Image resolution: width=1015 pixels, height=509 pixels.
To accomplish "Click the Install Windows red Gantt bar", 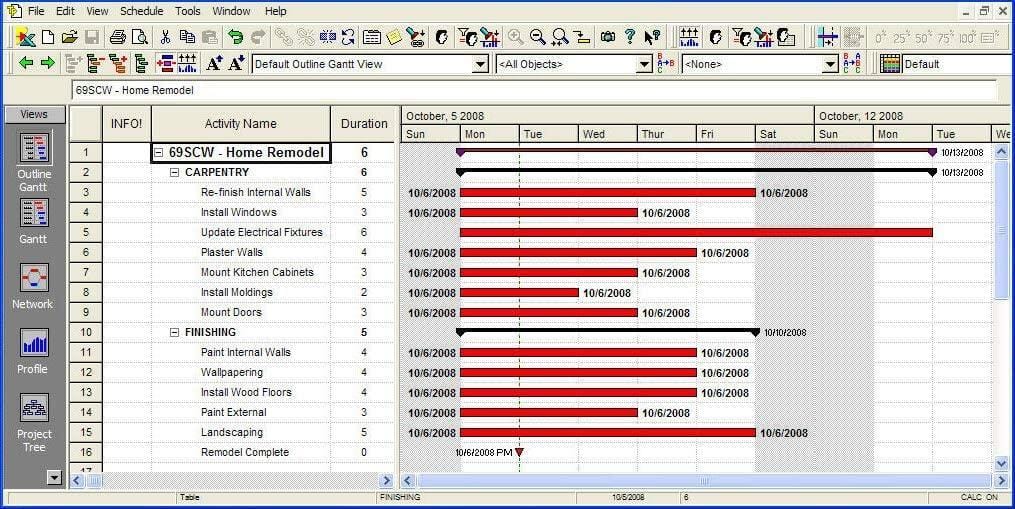I will 548,212.
